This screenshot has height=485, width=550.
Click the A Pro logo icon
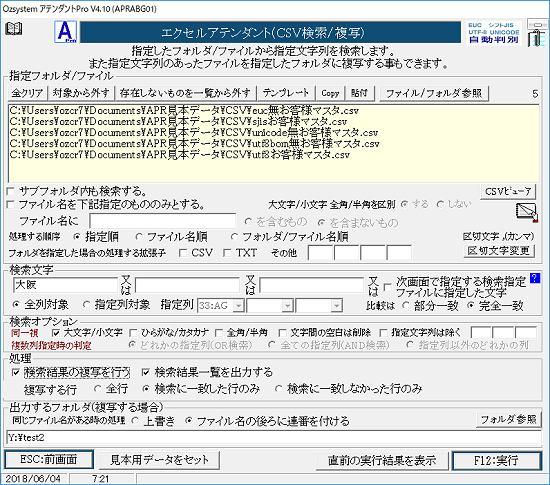(x=66, y=32)
